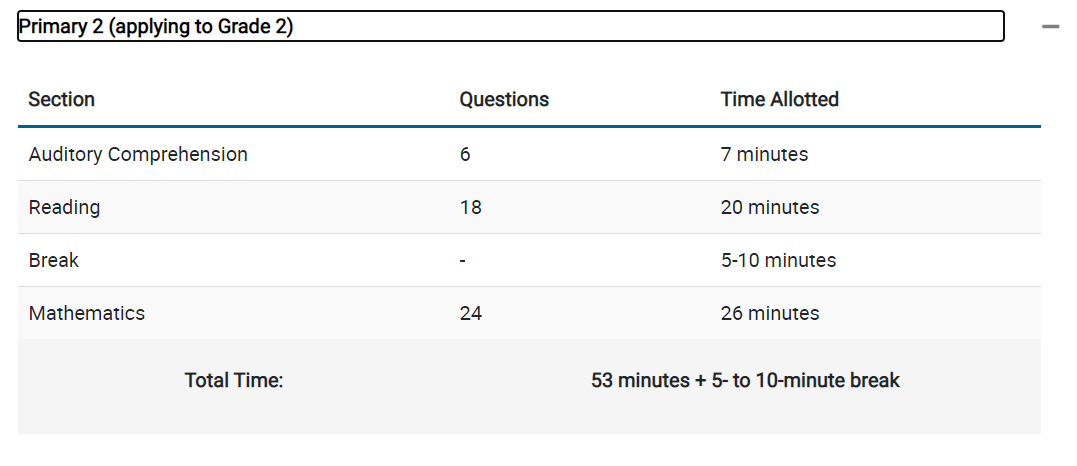Select the Questions column header

[504, 100]
